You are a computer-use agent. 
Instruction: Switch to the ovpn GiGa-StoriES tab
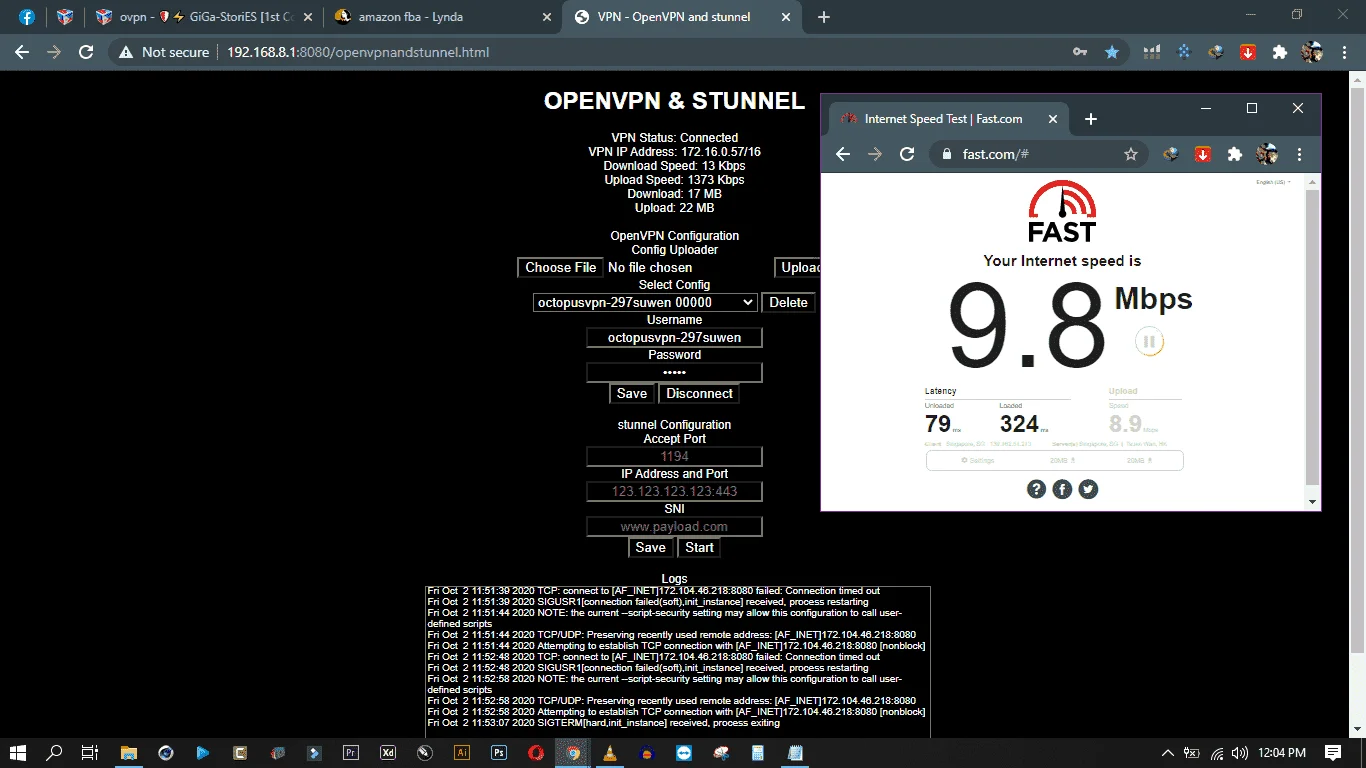[204, 17]
